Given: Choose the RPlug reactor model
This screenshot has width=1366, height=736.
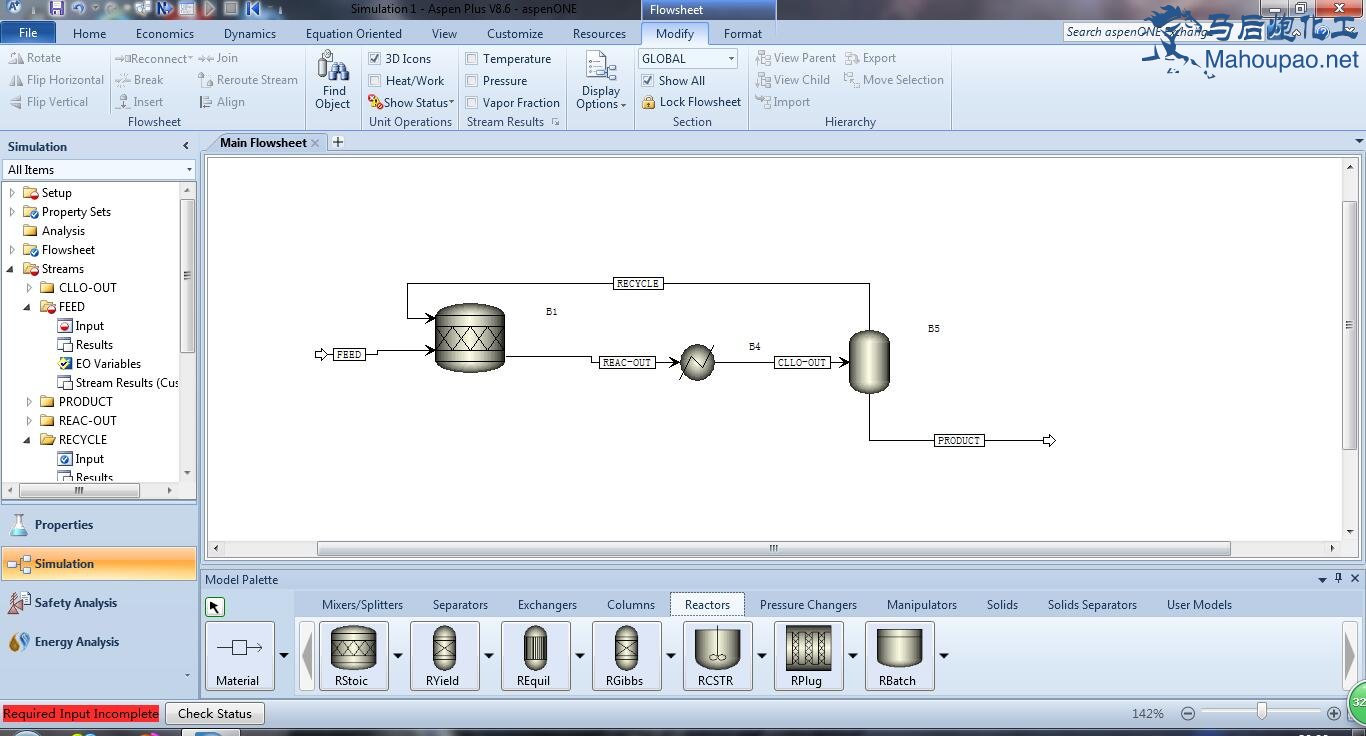Looking at the screenshot, I should click(x=808, y=655).
